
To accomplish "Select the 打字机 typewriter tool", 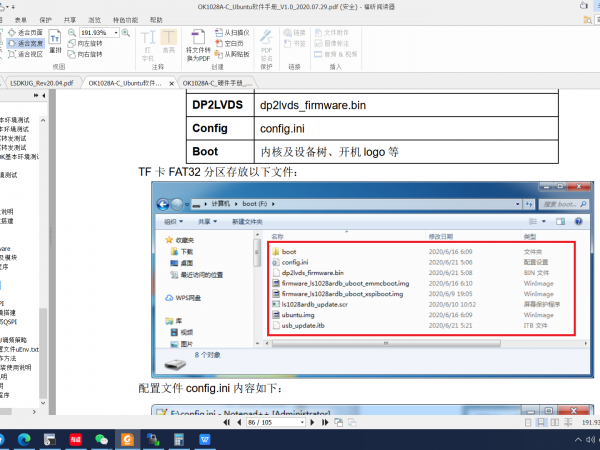I will 148,47.
